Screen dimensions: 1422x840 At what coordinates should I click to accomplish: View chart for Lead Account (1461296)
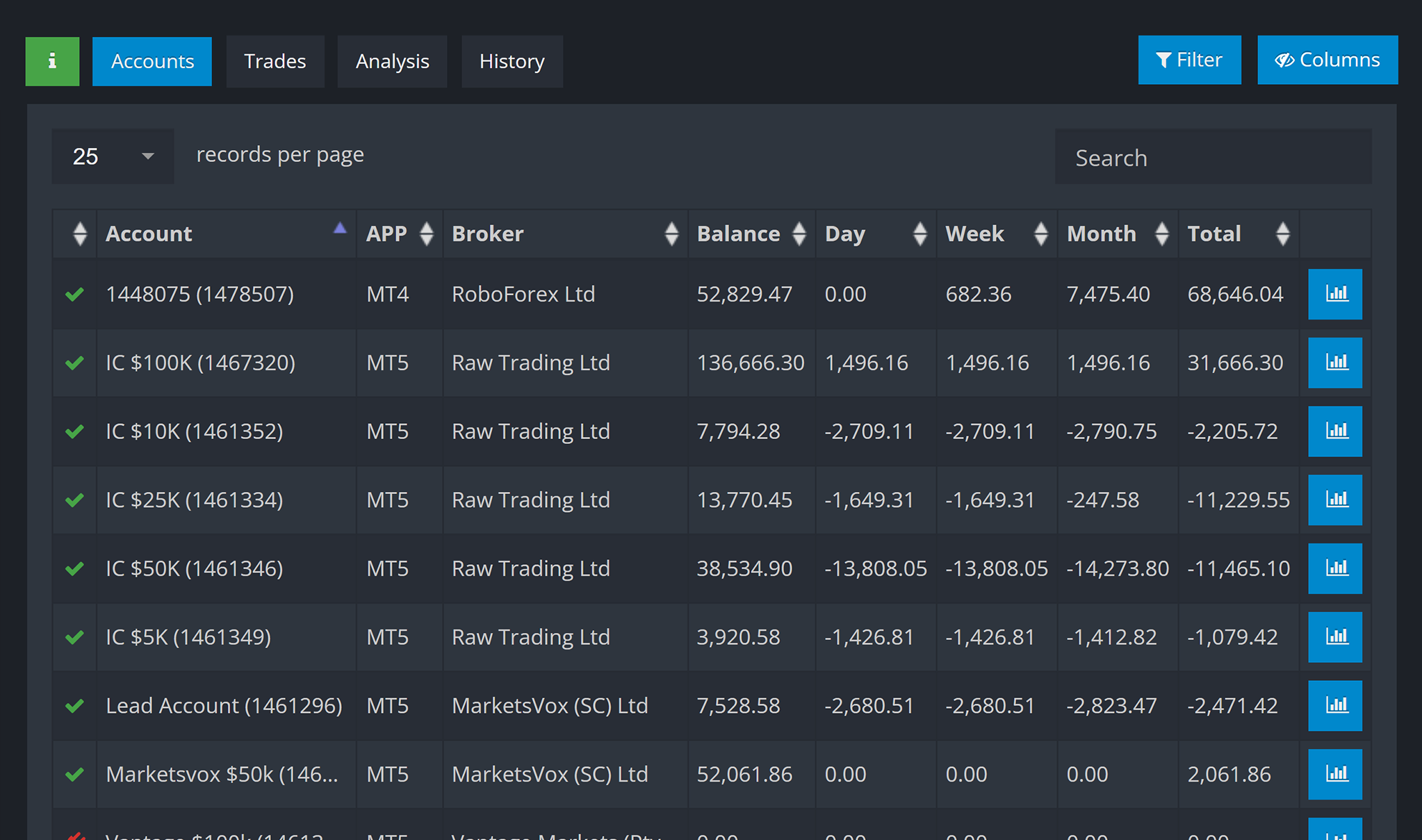(1335, 705)
